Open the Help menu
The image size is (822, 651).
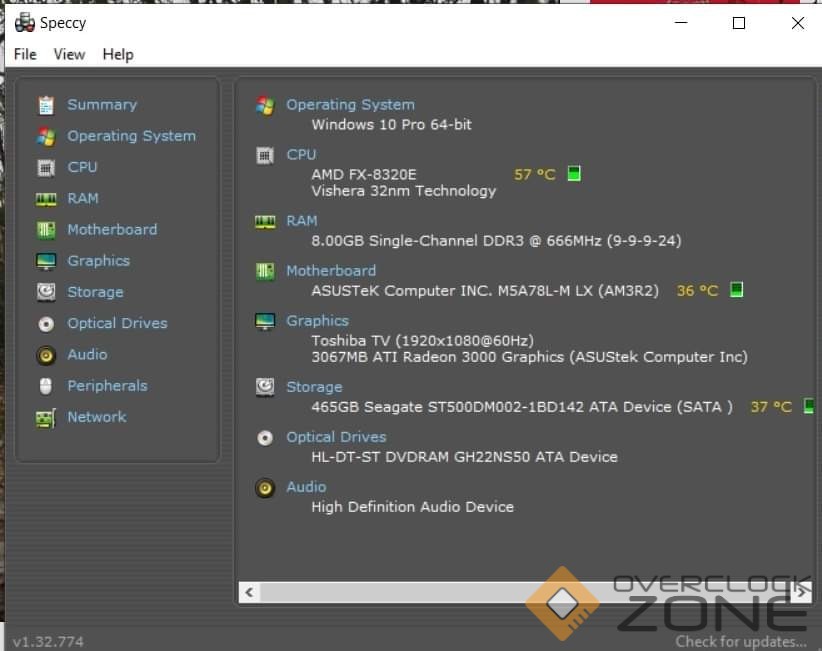pos(118,55)
